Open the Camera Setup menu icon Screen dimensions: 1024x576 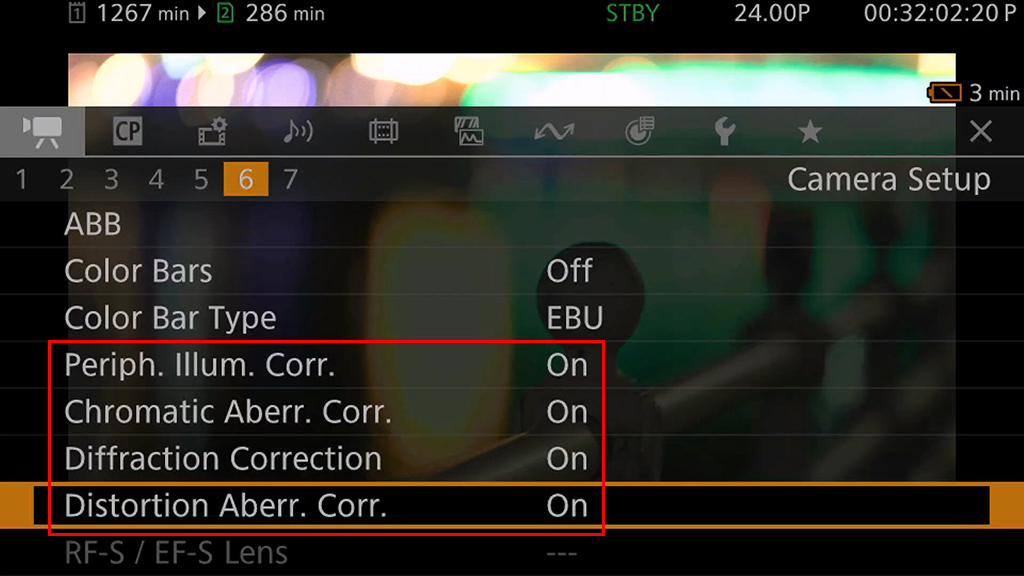42,131
